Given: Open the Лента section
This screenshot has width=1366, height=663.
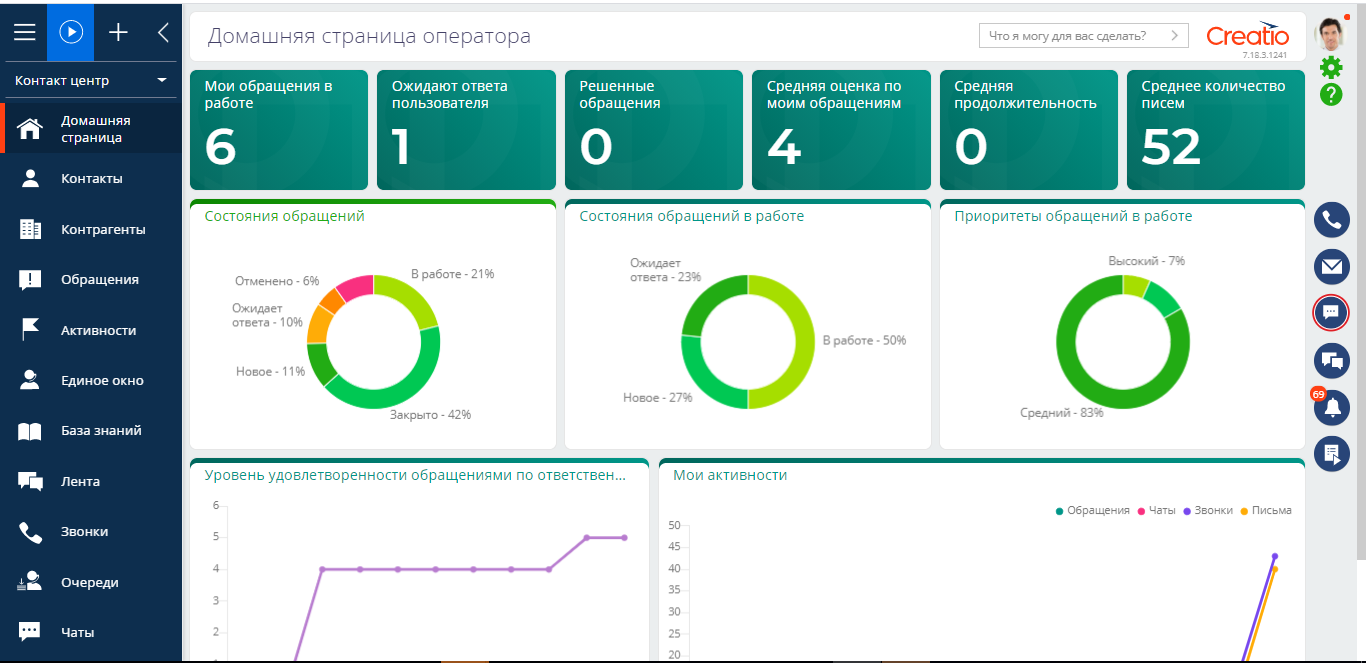Looking at the screenshot, I should click(x=91, y=481).
